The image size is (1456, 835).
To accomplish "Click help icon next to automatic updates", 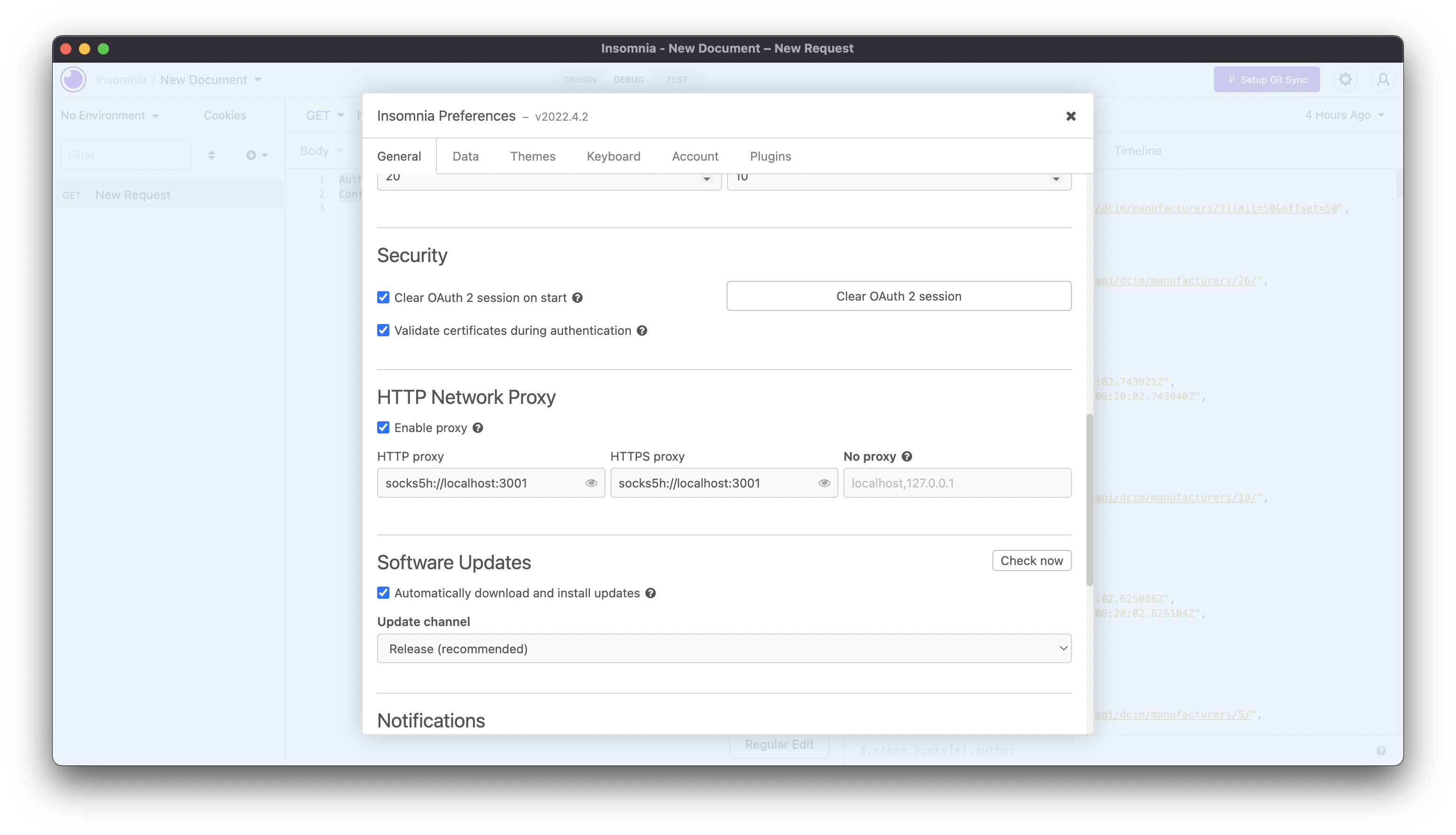I will pos(651,593).
